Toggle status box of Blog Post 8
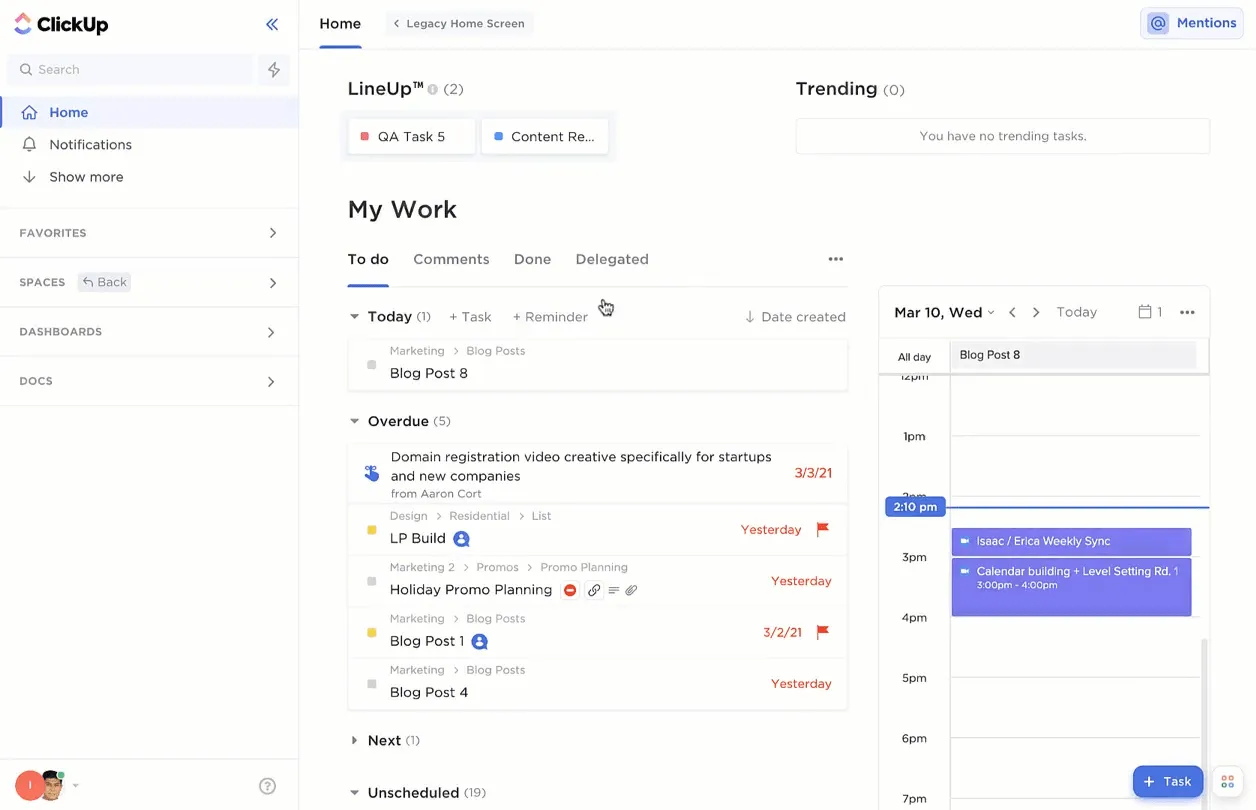The height and width of the screenshot is (810, 1256). pos(371,365)
